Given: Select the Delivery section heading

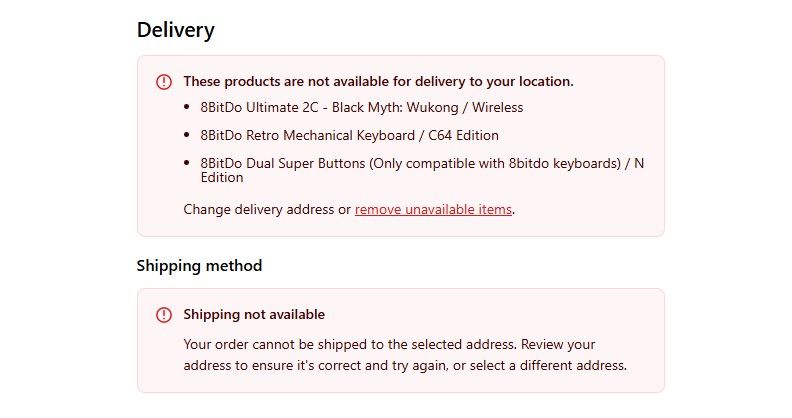Looking at the screenshot, I should 176,30.
